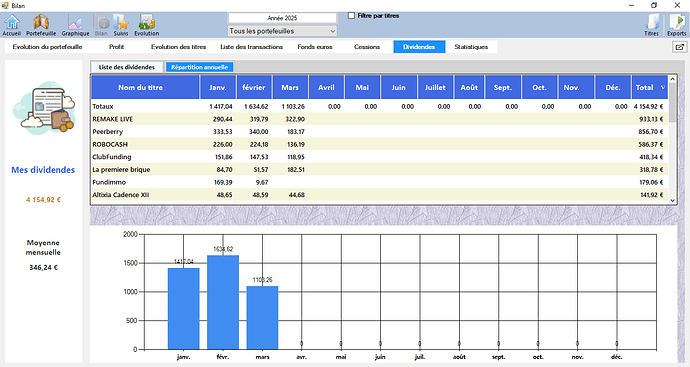Sort by the Total column arrow
The height and width of the screenshot is (367, 690).
tap(663, 87)
